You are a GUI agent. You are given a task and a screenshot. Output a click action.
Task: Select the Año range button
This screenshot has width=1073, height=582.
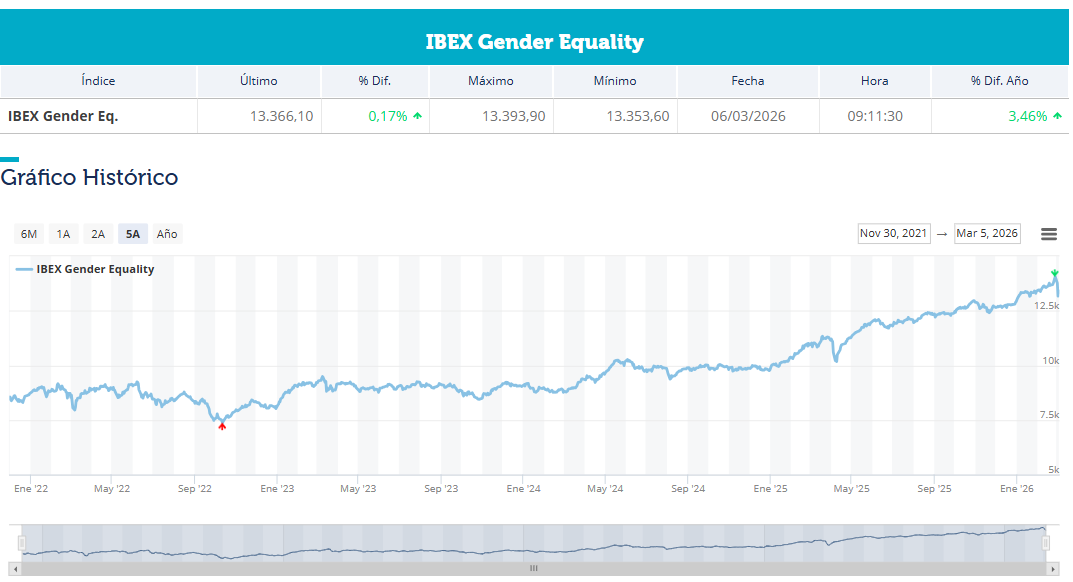coord(167,234)
